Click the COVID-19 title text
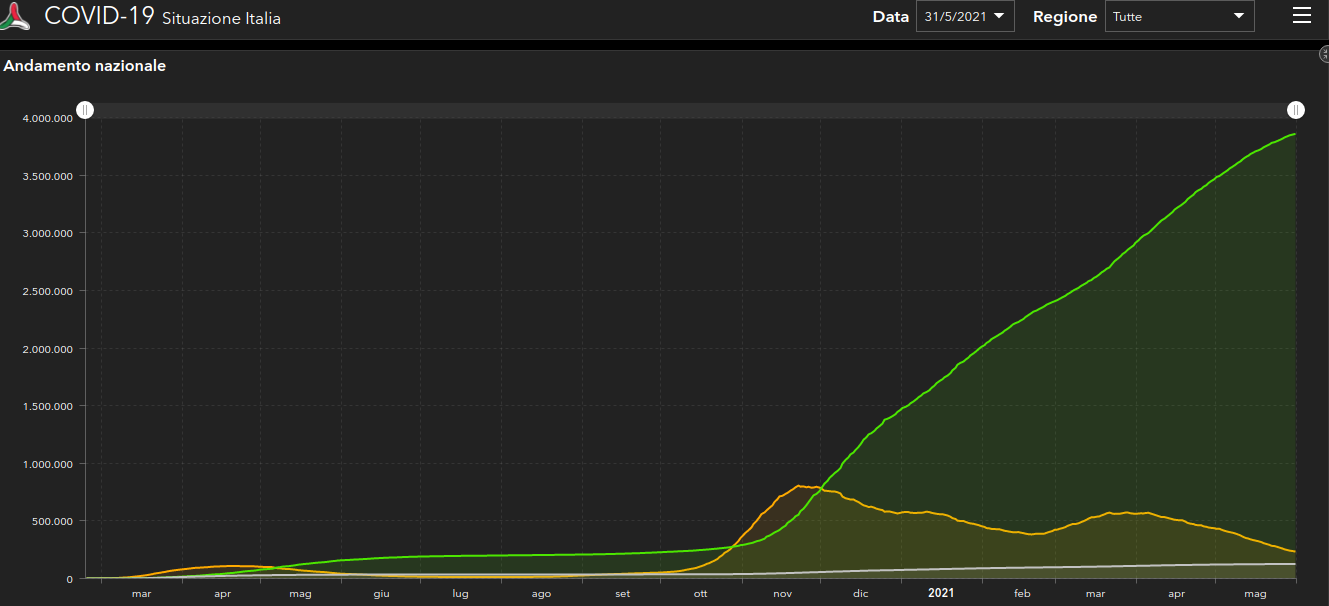The height and width of the screenshot is (606, 1329). (x=100, y=16)
